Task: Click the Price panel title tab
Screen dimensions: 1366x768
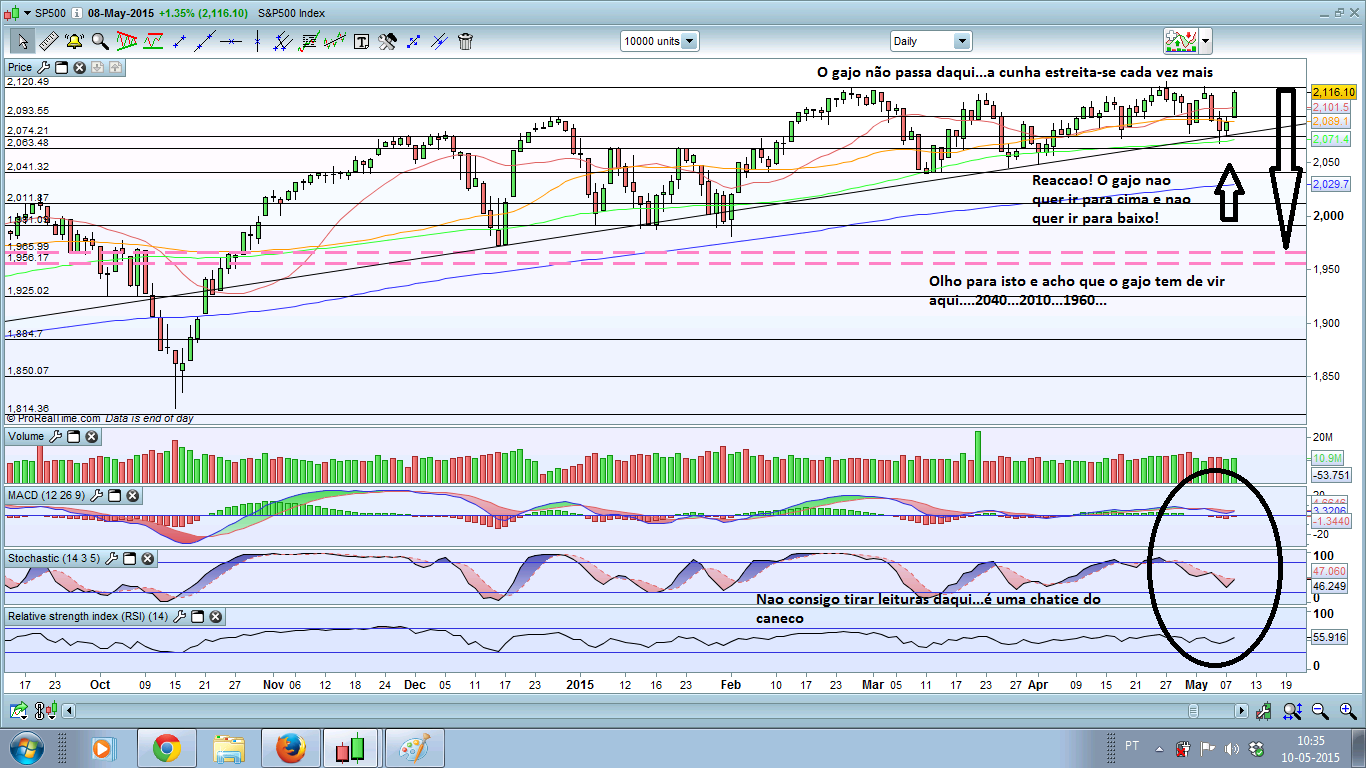Action: 20,68
